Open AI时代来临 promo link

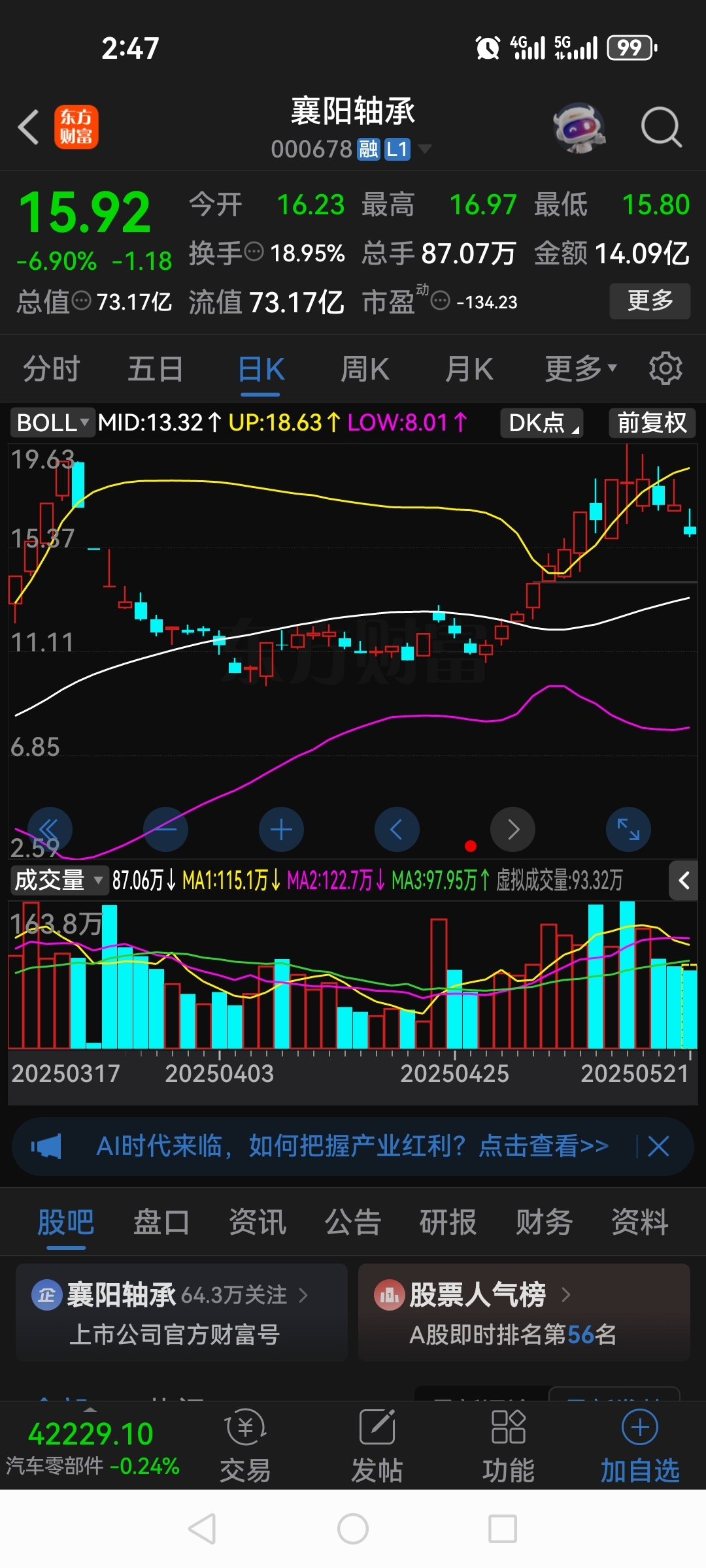352,1146
